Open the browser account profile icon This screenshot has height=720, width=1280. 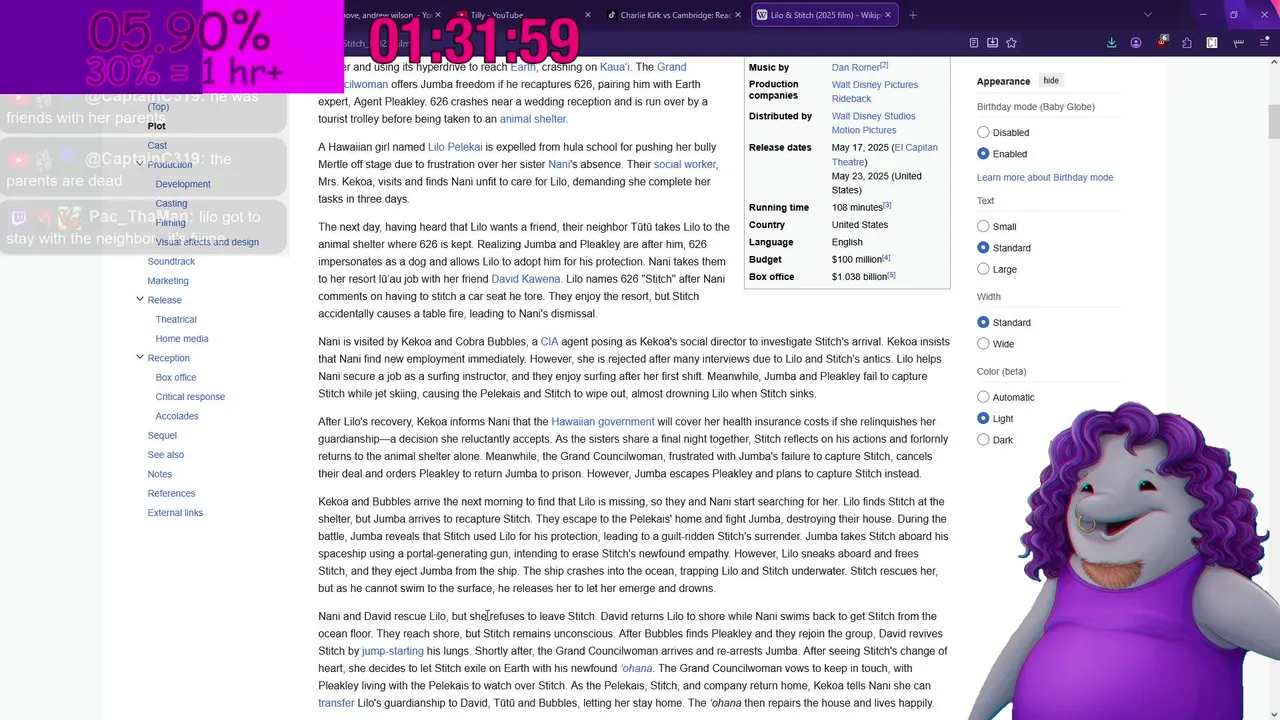click(x=1136, y=43)
